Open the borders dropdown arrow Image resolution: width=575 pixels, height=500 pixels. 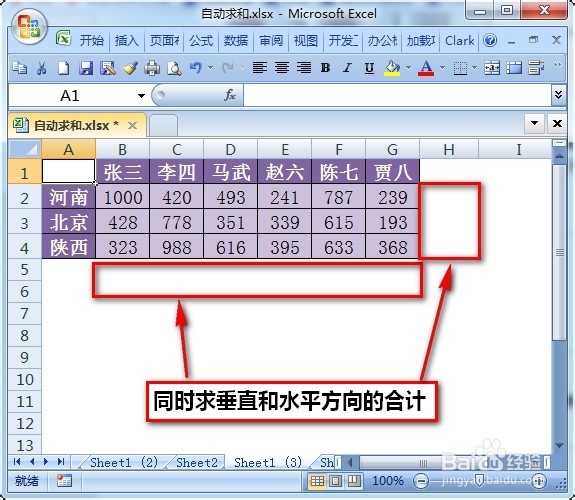coord(474,67)
